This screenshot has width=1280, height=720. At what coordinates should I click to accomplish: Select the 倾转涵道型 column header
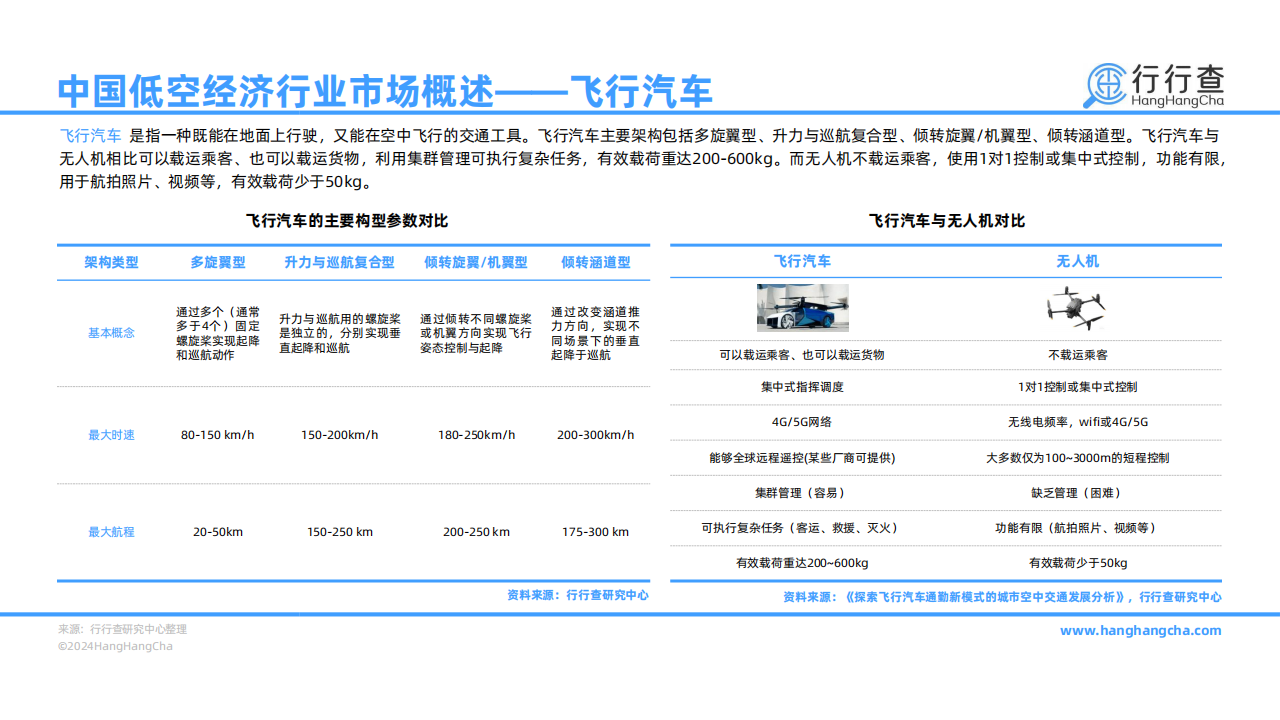tap(596, 263)
